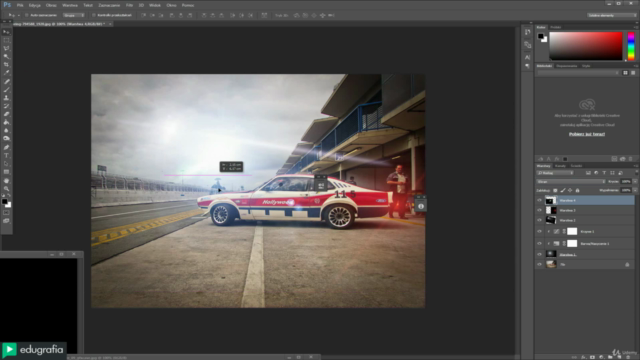Pick a color in the red color field

[x=586, y=46]
